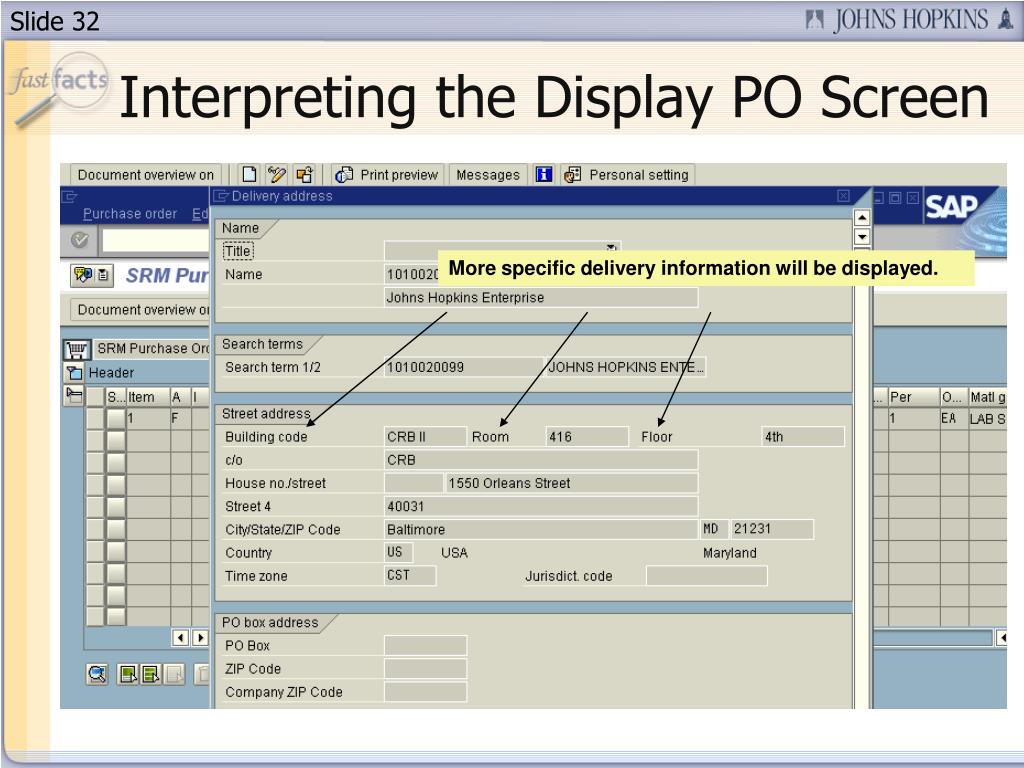Click the command input field beside checkmark
The height and width of the screenshot is (768, 1024).
click(x=155, y=240)
